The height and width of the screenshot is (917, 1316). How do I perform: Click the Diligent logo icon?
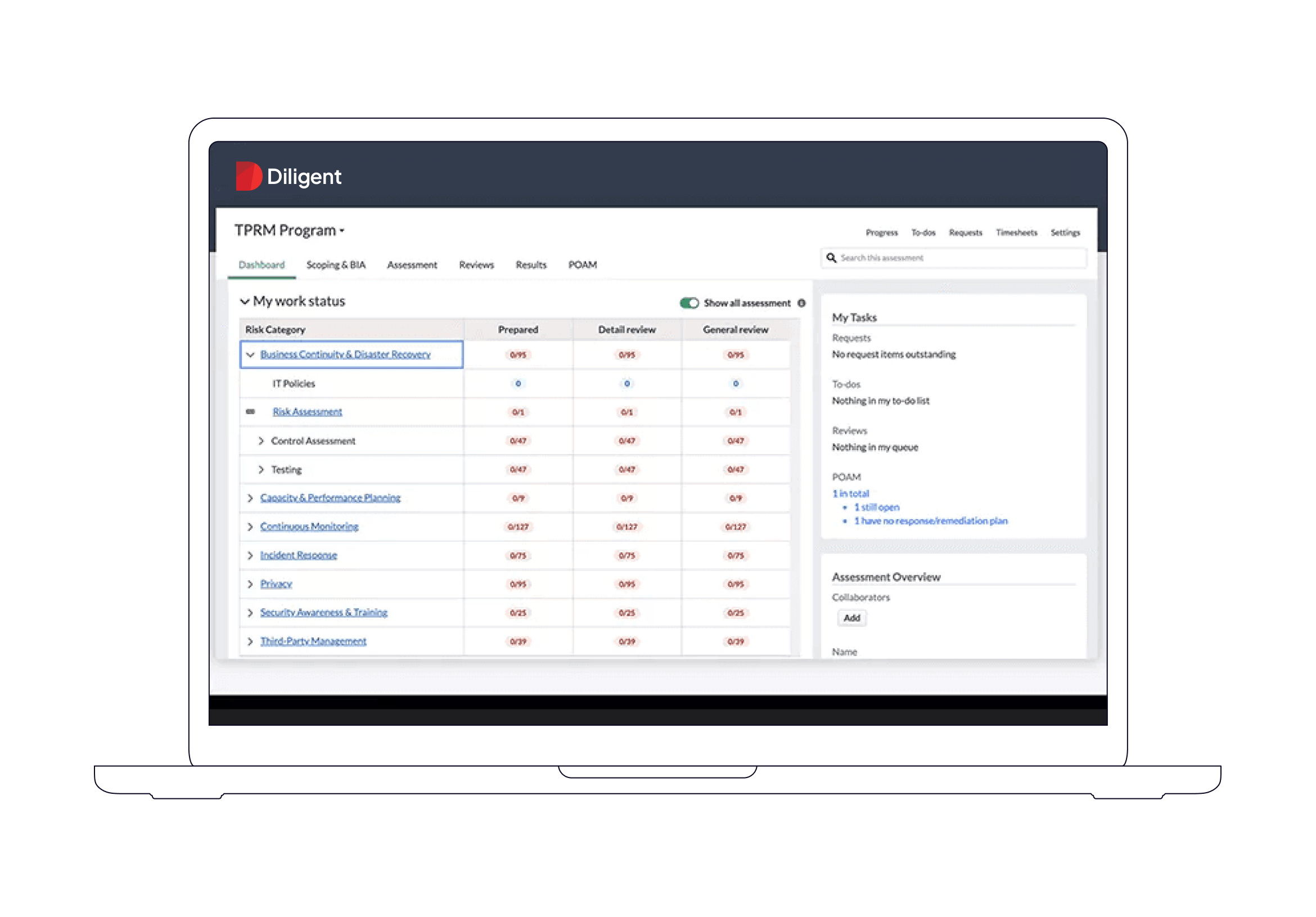[x=248, y=176]
